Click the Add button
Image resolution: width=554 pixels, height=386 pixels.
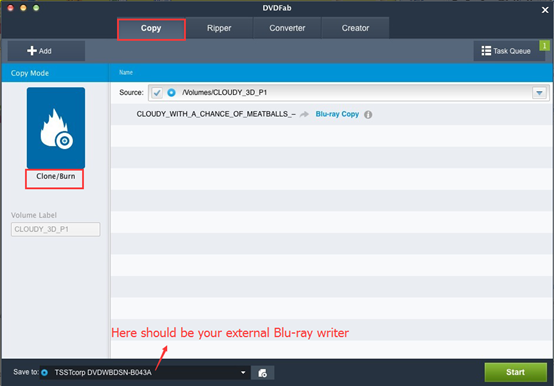point(46,51)
